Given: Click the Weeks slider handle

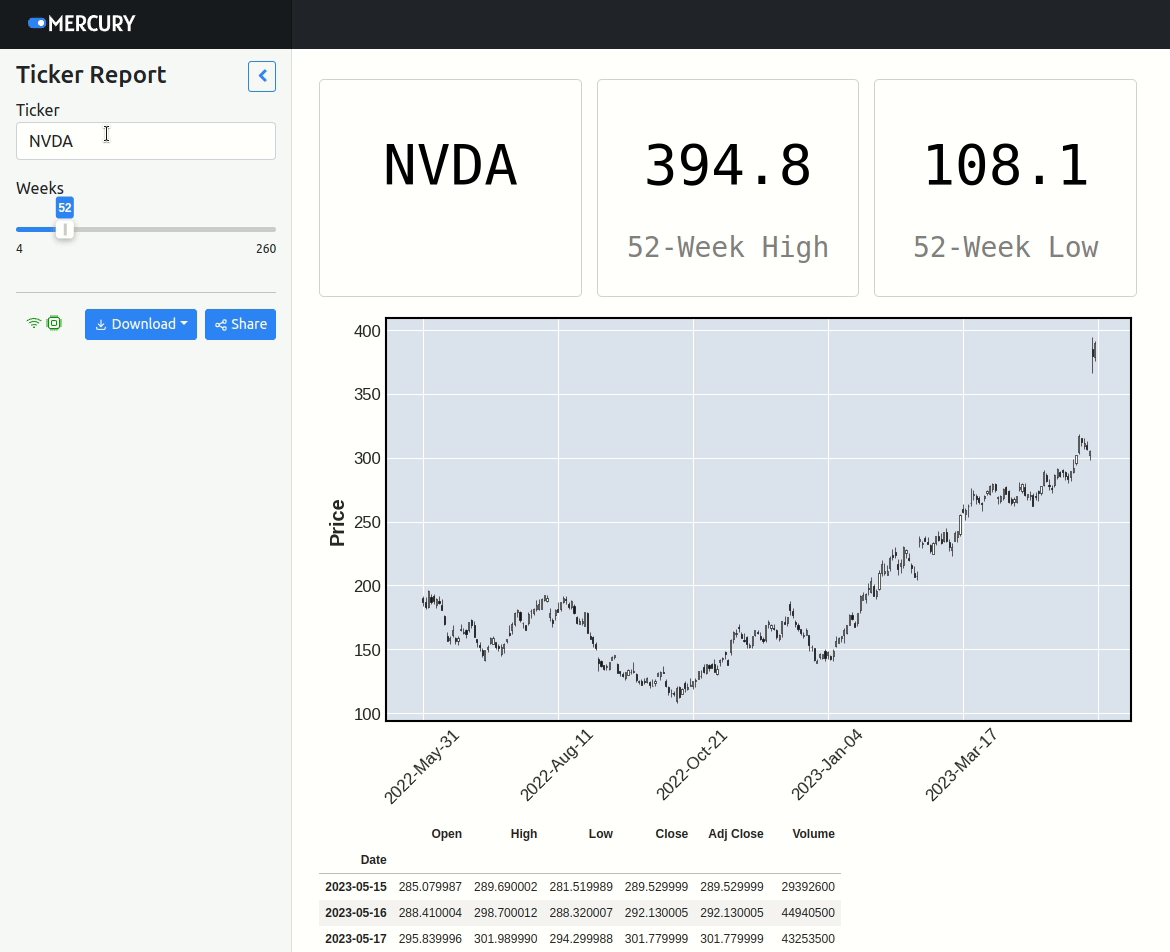Looking at the screenshot, I should click(x=65, y=228).
